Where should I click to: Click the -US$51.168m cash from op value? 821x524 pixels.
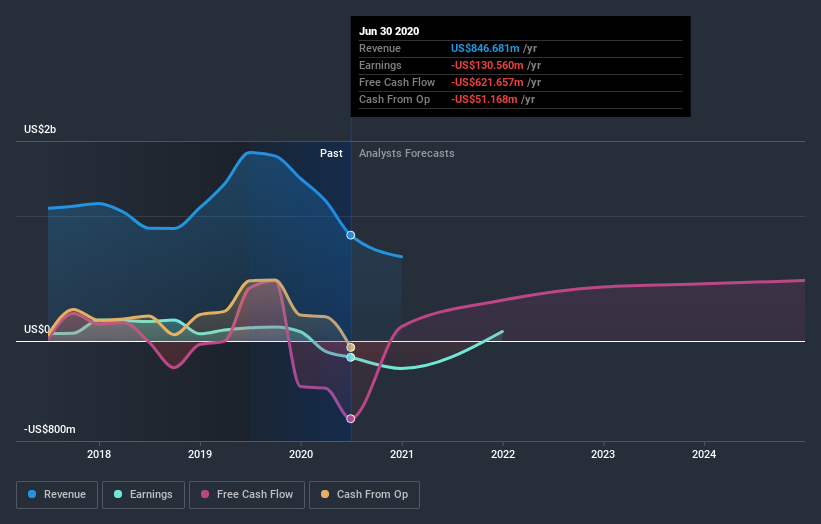(x=484, y=99)
